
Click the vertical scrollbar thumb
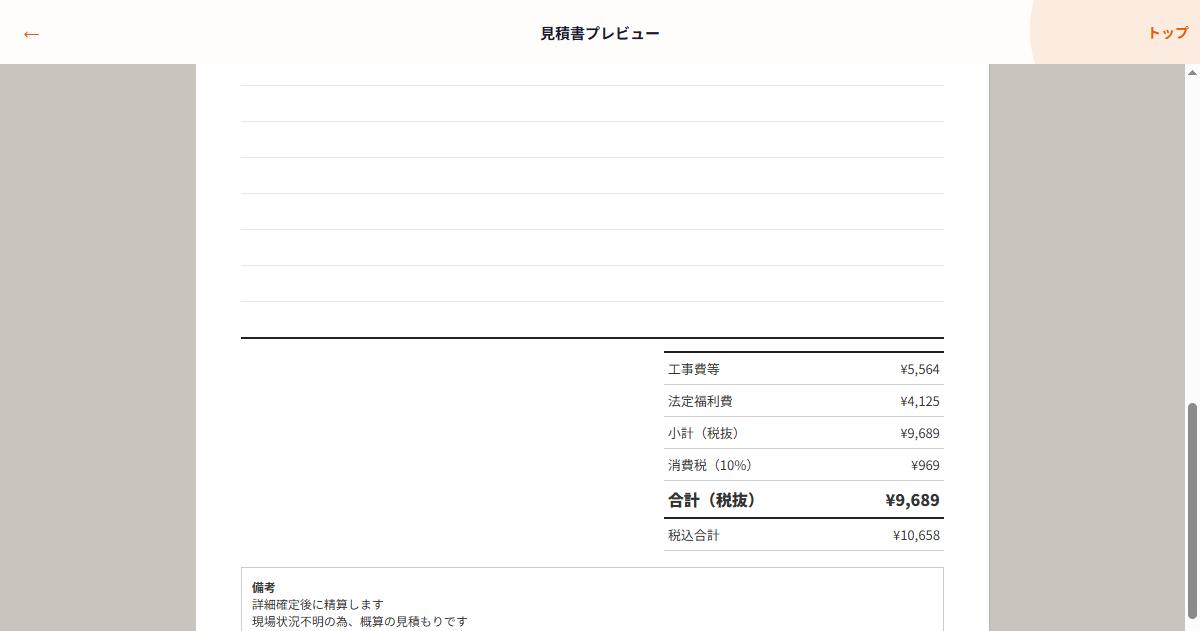[1192, 512]
